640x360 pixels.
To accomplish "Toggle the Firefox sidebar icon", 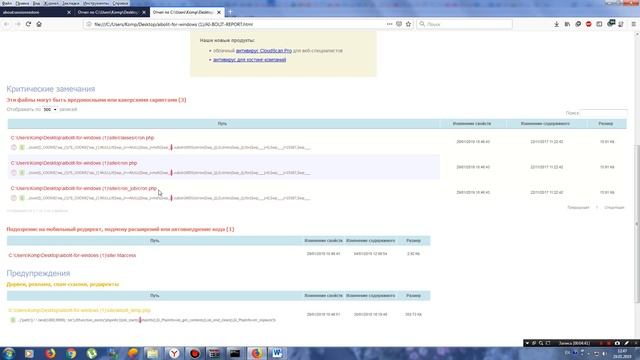I will 599,24.
